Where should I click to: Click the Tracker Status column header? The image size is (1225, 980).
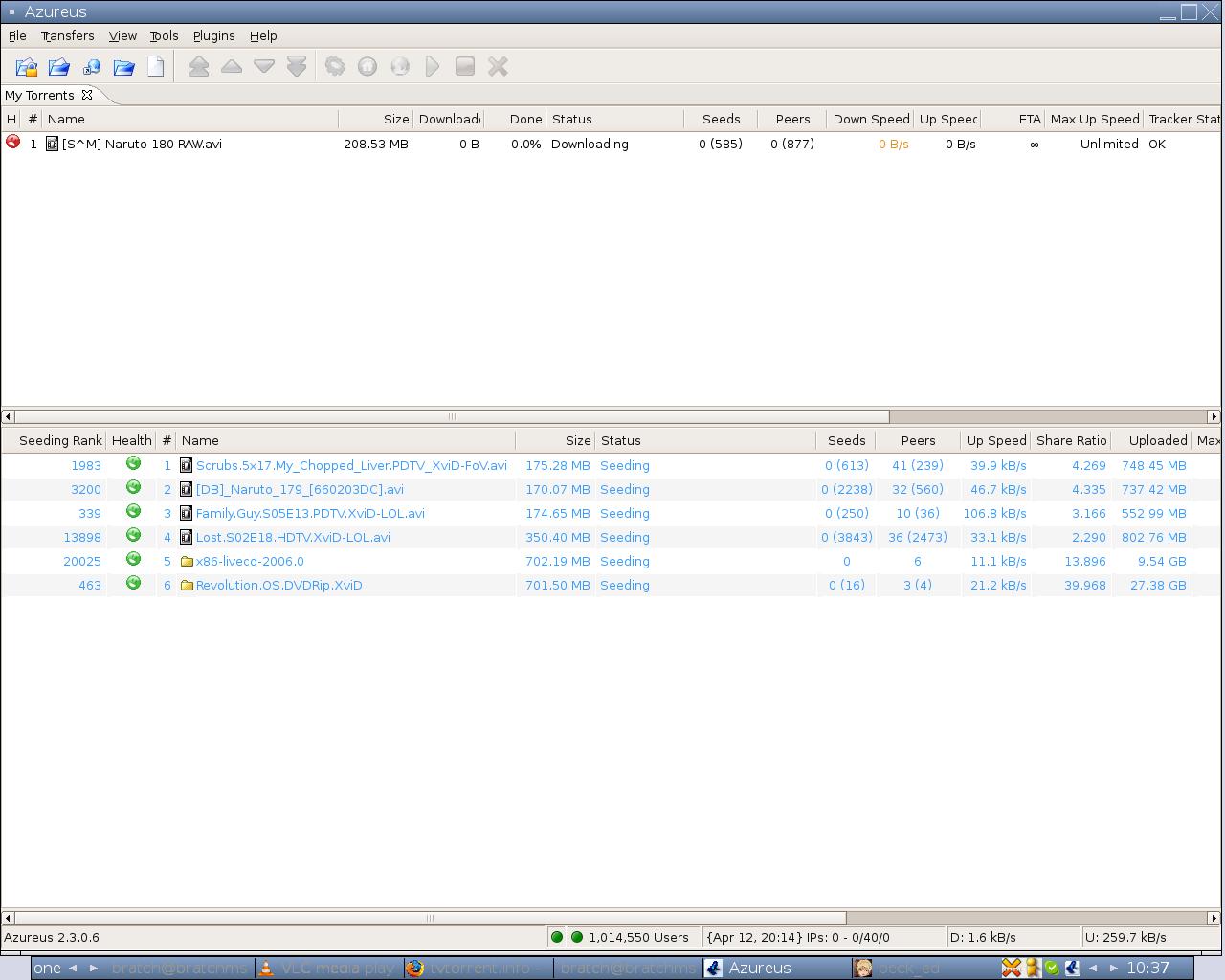[1183, 119]
